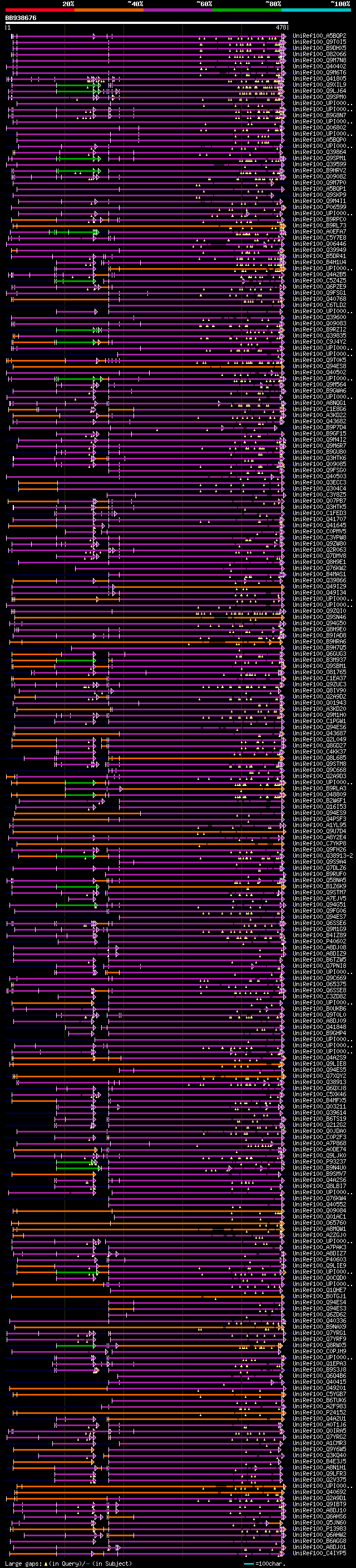Select hit label UniRef100_Q43687
Screen dimensions: 356x1568
[319, 734]
